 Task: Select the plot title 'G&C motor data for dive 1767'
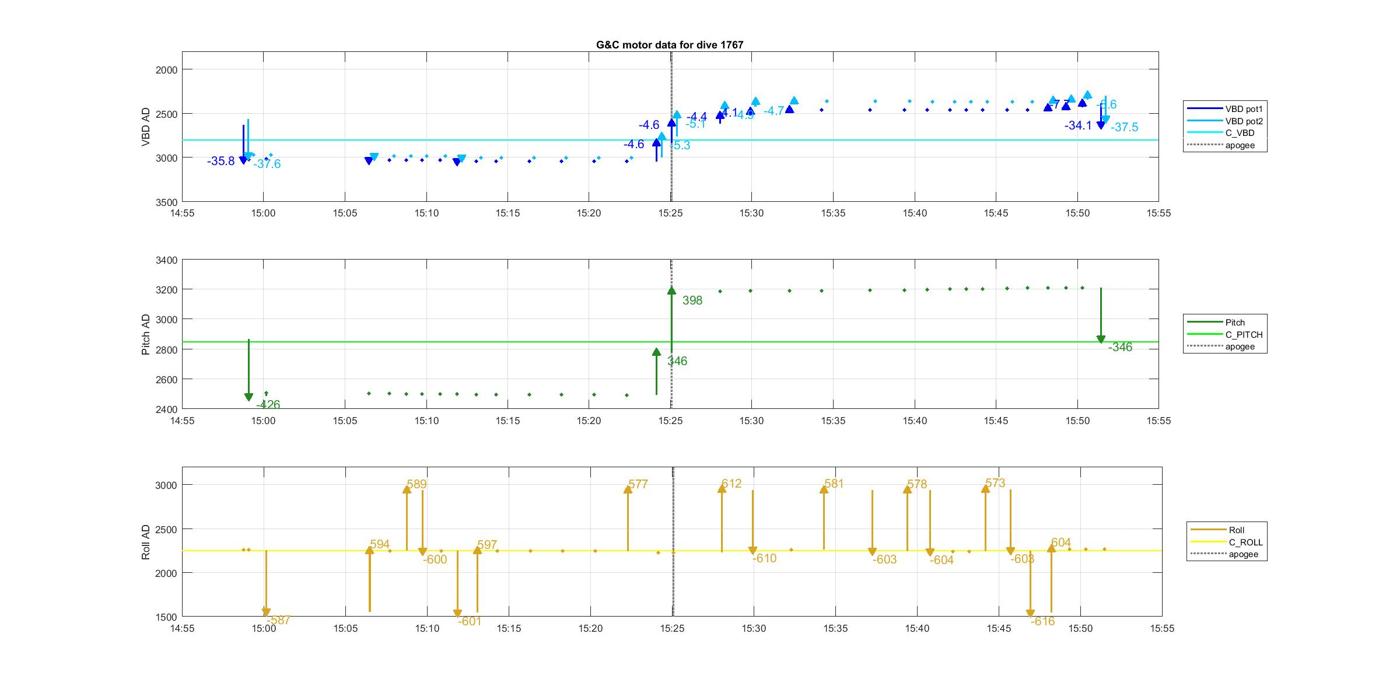click(669, 45)
